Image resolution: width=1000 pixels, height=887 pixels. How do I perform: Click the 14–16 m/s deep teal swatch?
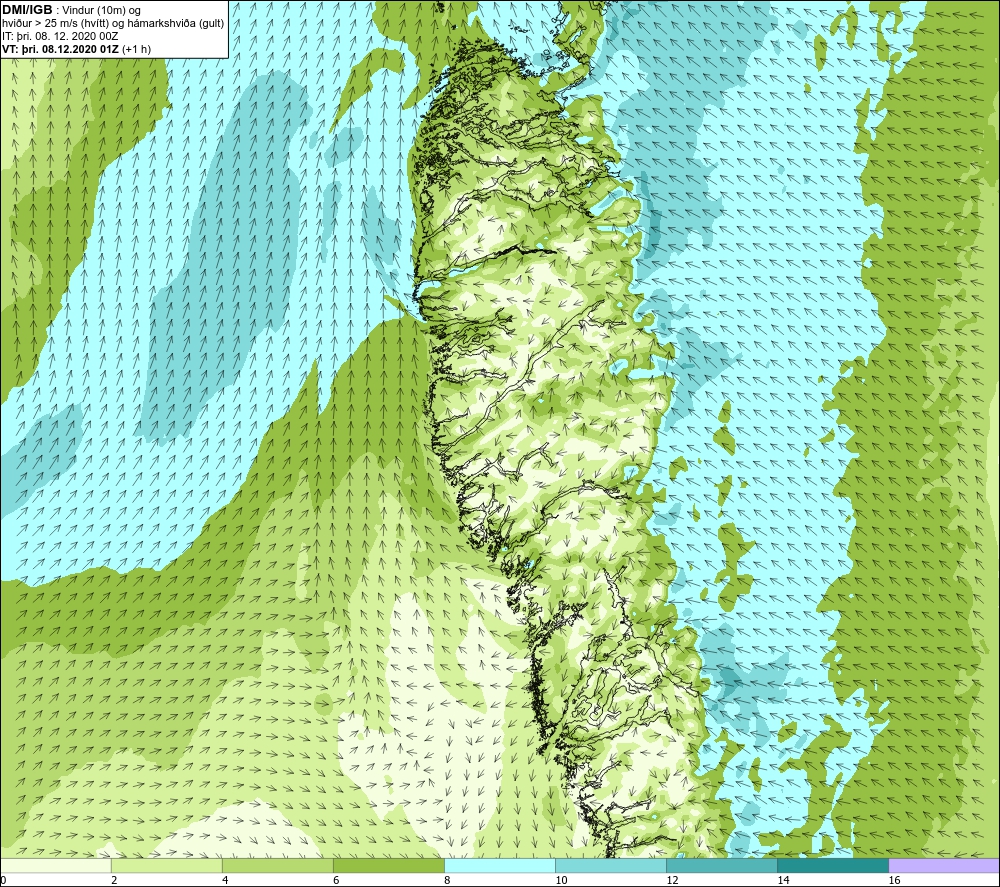click(833, 865)
